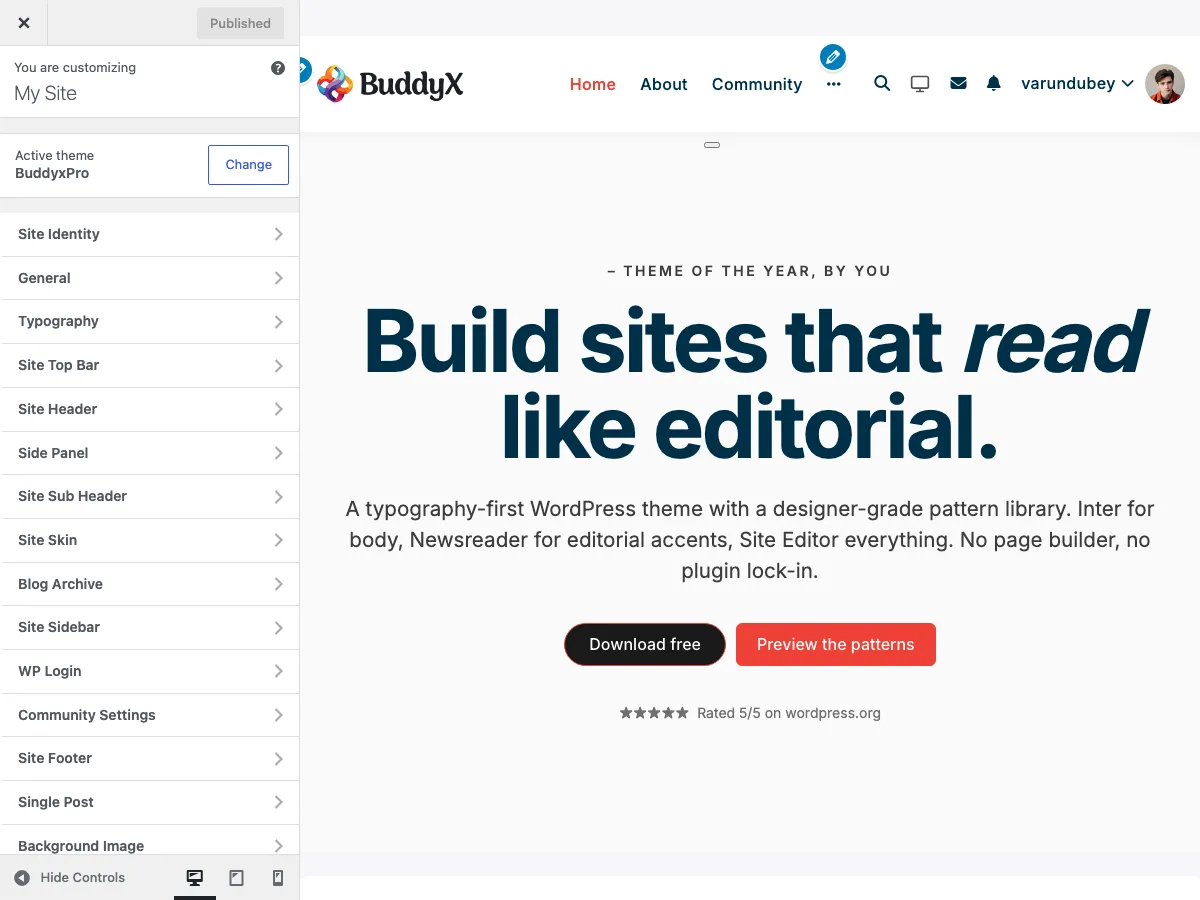
Task: Switch to tablet preview mode
Action: 237,878
